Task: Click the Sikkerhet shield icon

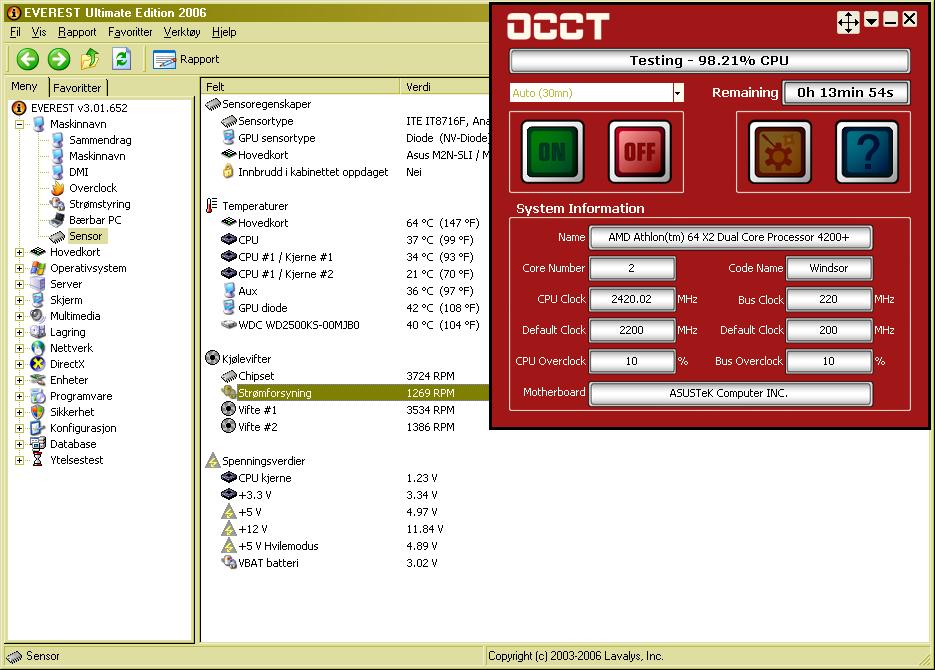Action: (38, 412)
